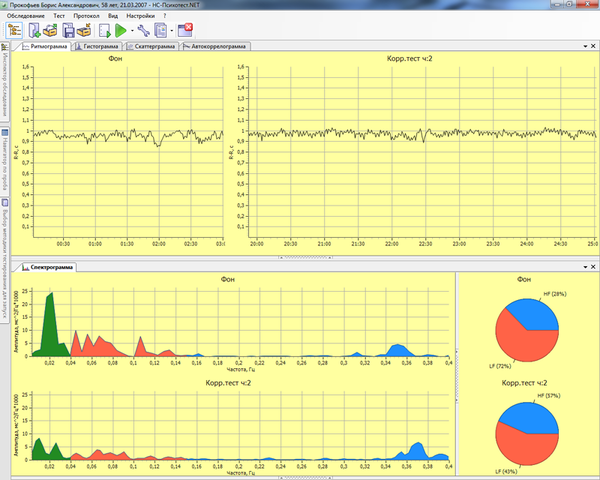The height and width of the screenshot is (480, 600).
Task: Expand the dropdown arrow beside the play button
Action: coord(132,31)
